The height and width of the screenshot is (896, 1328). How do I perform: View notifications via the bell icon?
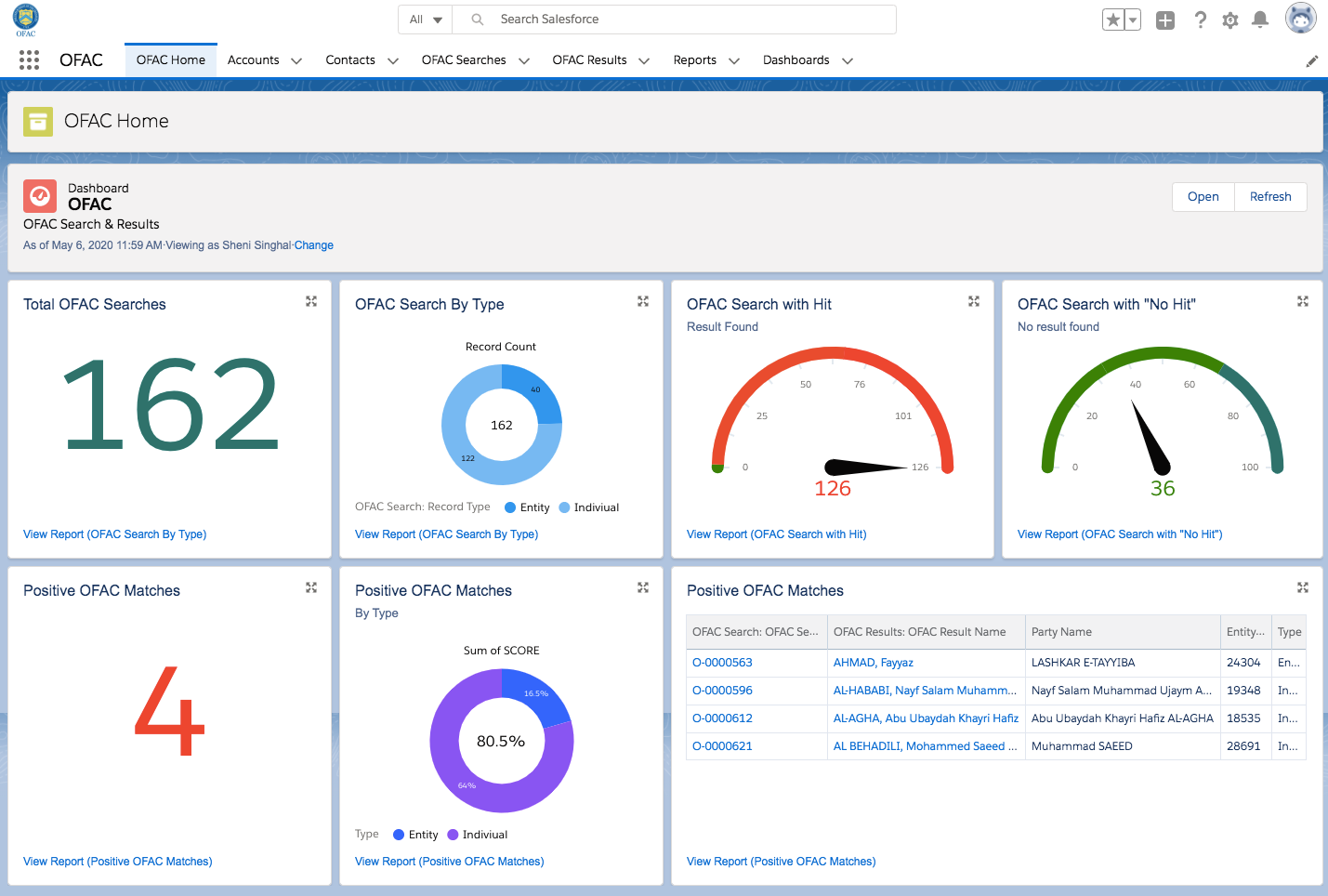click(x=1260, y=20)
